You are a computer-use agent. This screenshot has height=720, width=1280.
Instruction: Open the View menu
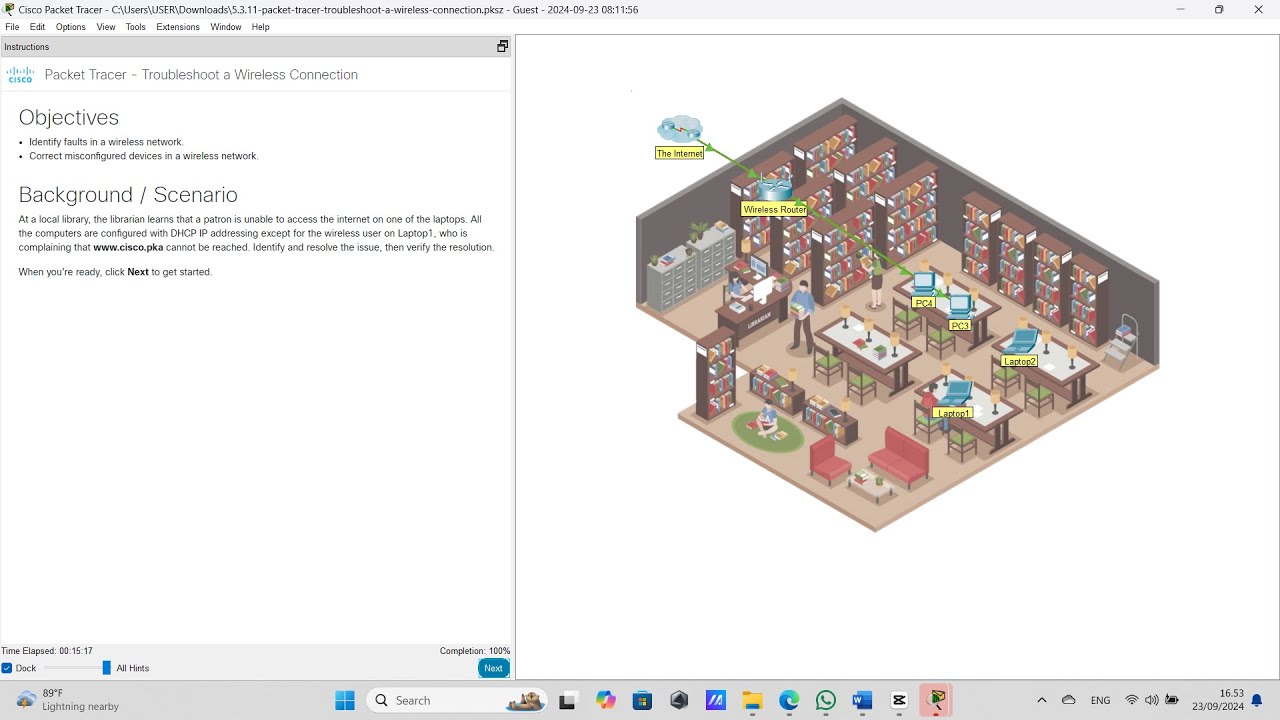(106, 27)
